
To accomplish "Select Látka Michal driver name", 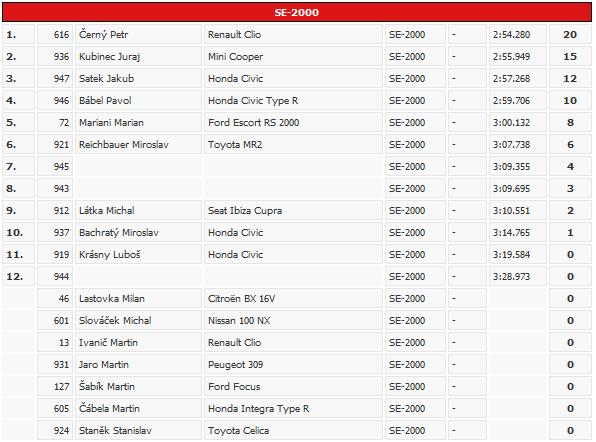I will (x=106, y=211).
